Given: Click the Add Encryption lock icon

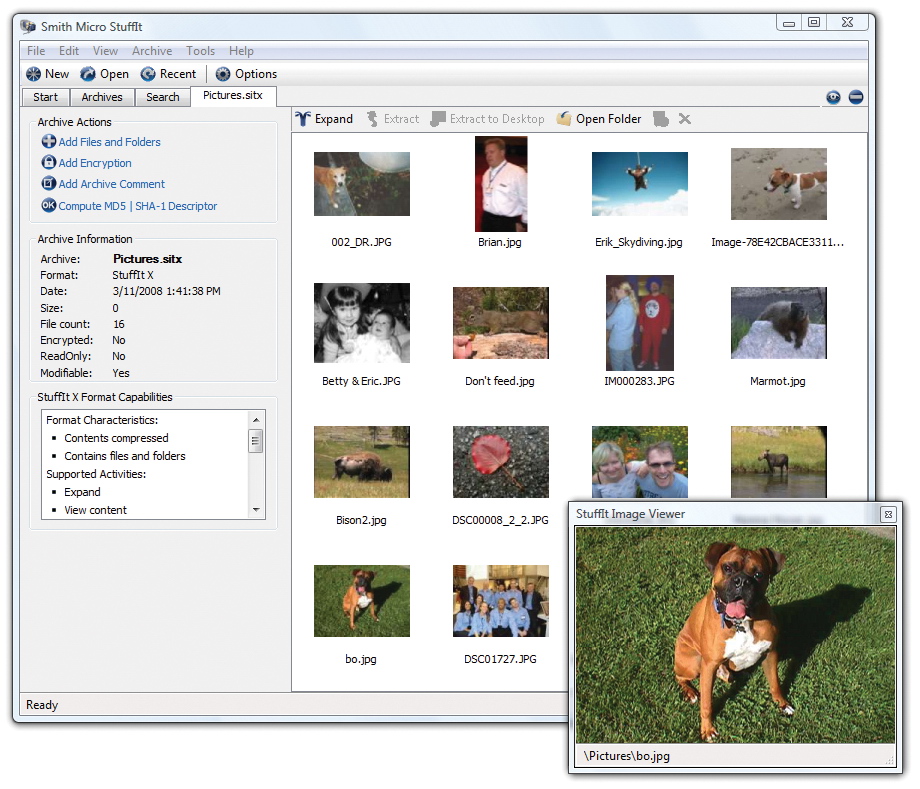Looking at the screenshot, I should click(x=49, y=162).
